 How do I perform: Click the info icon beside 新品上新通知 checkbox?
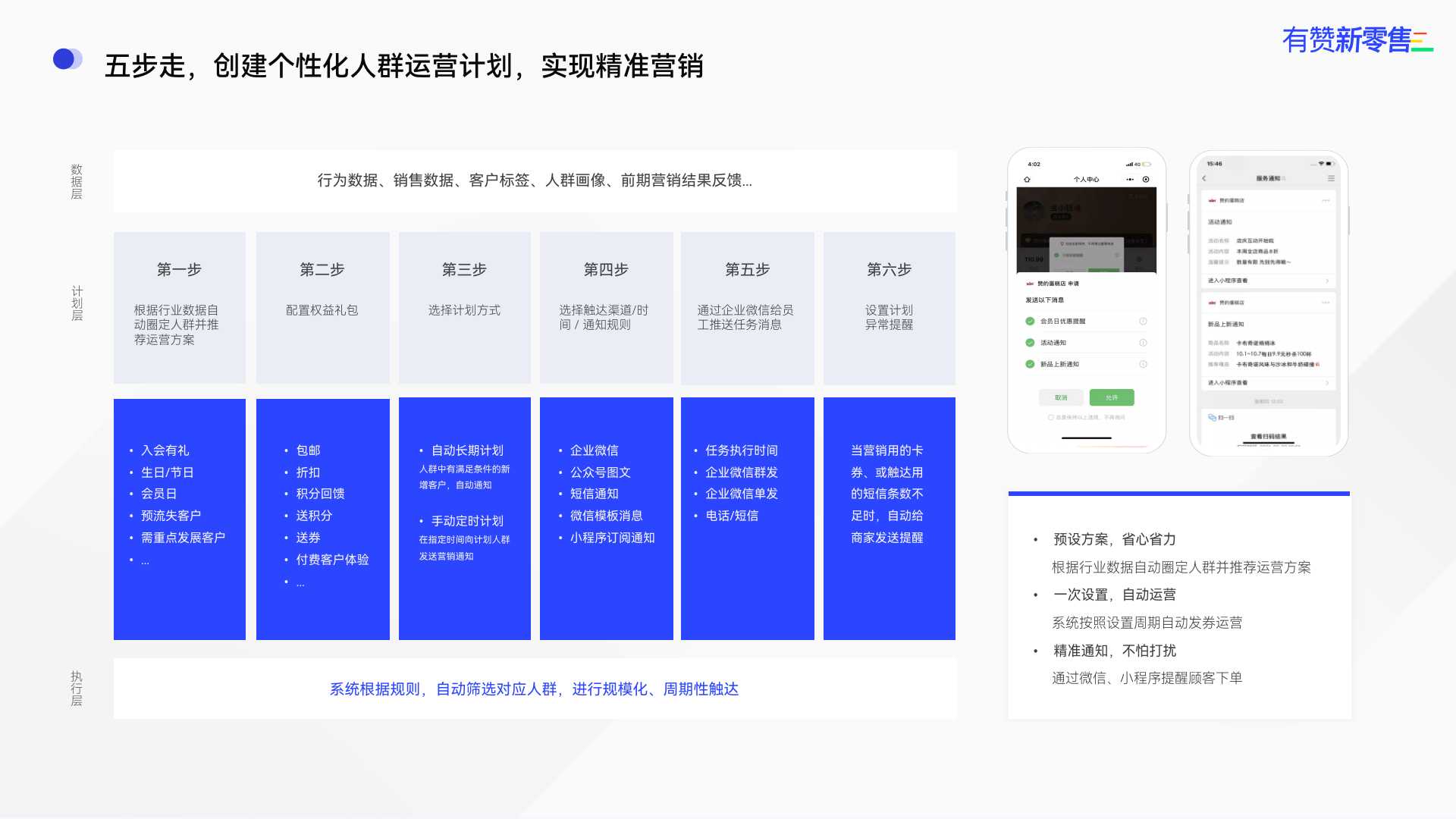[1143, 364]
